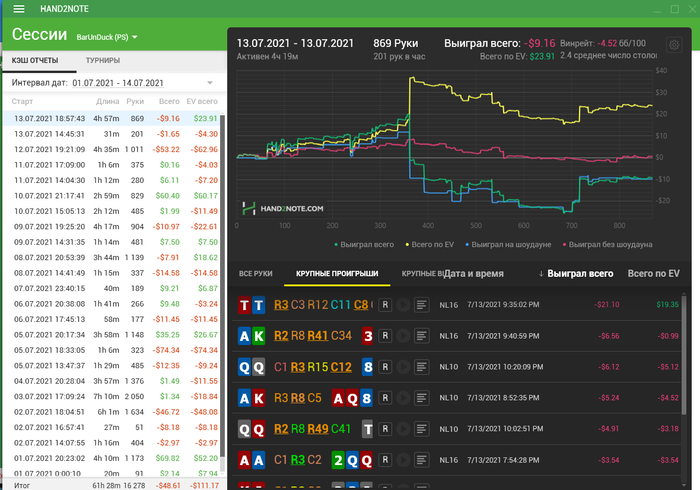Sort sessions by 'Длина' column
700x490 pixels.
108,101
